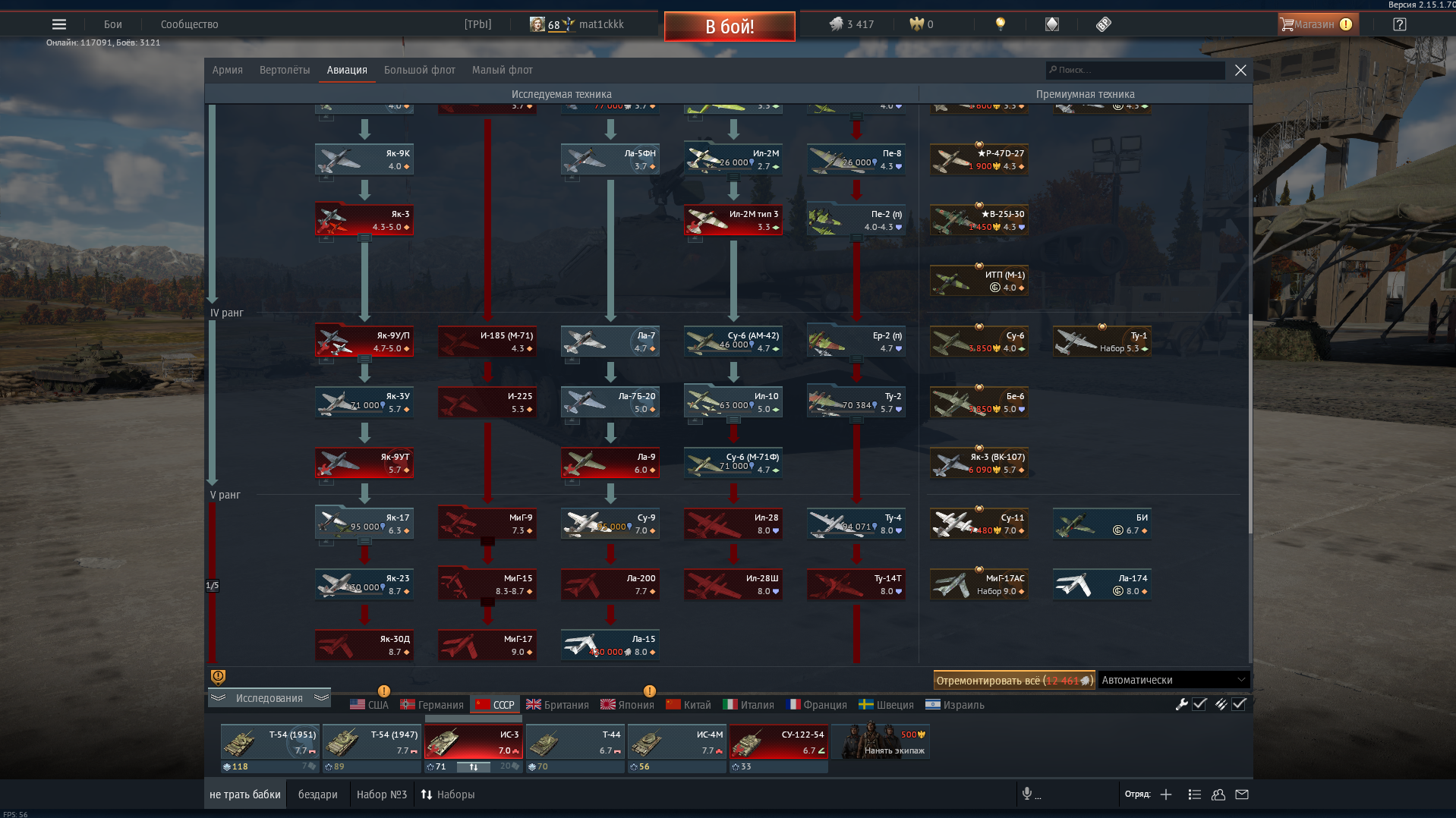Select the не трать бабки preset
The height and width of the screenshot is (818, 1456).
click(x=245, y=794)
